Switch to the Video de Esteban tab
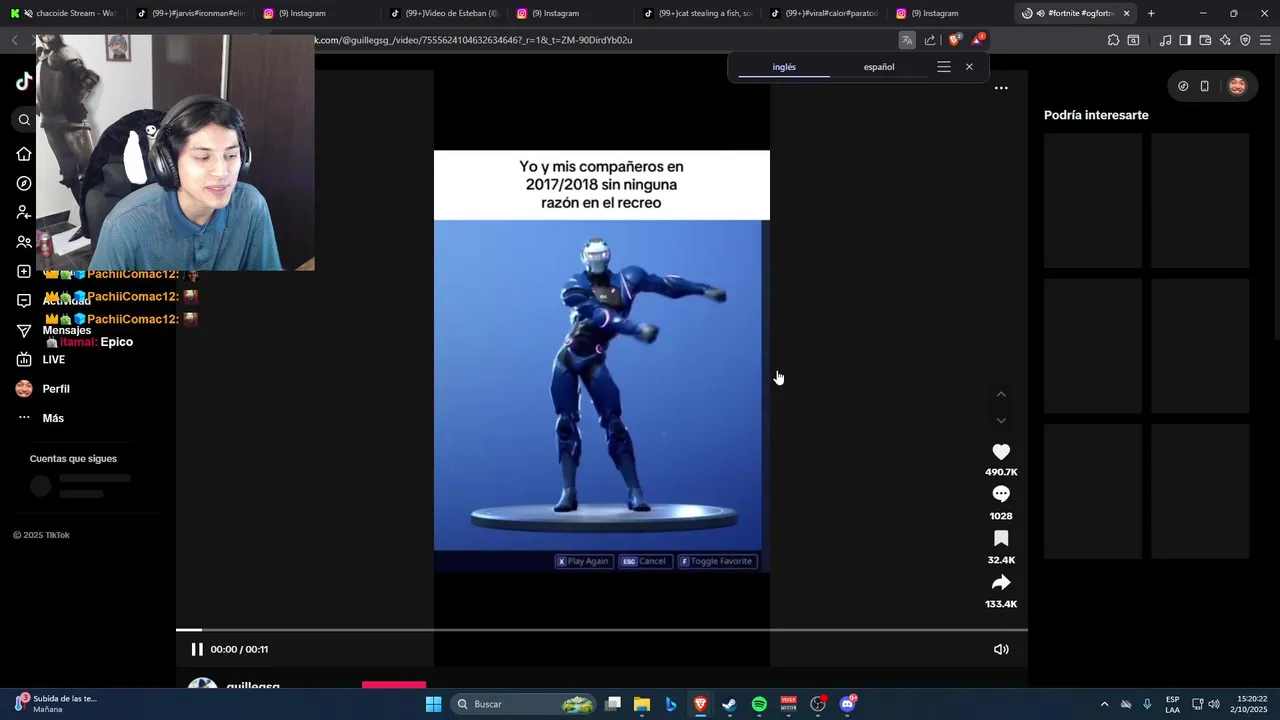The height and width of the screenshot is (720, 1280). 444,13
